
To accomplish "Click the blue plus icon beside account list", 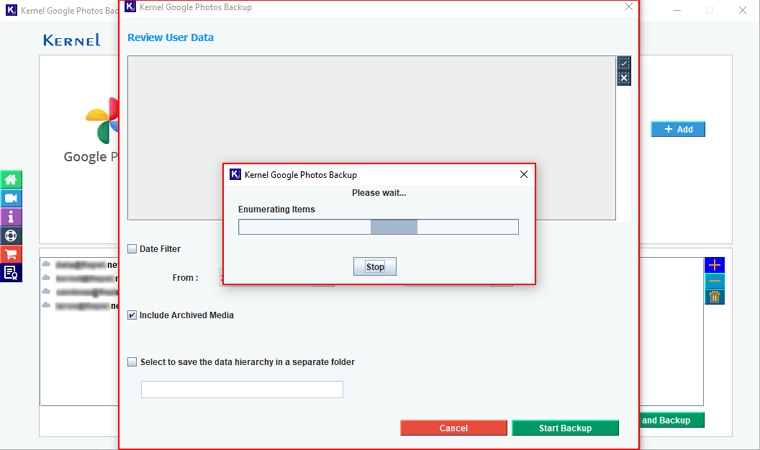I will tap(714, 265).
